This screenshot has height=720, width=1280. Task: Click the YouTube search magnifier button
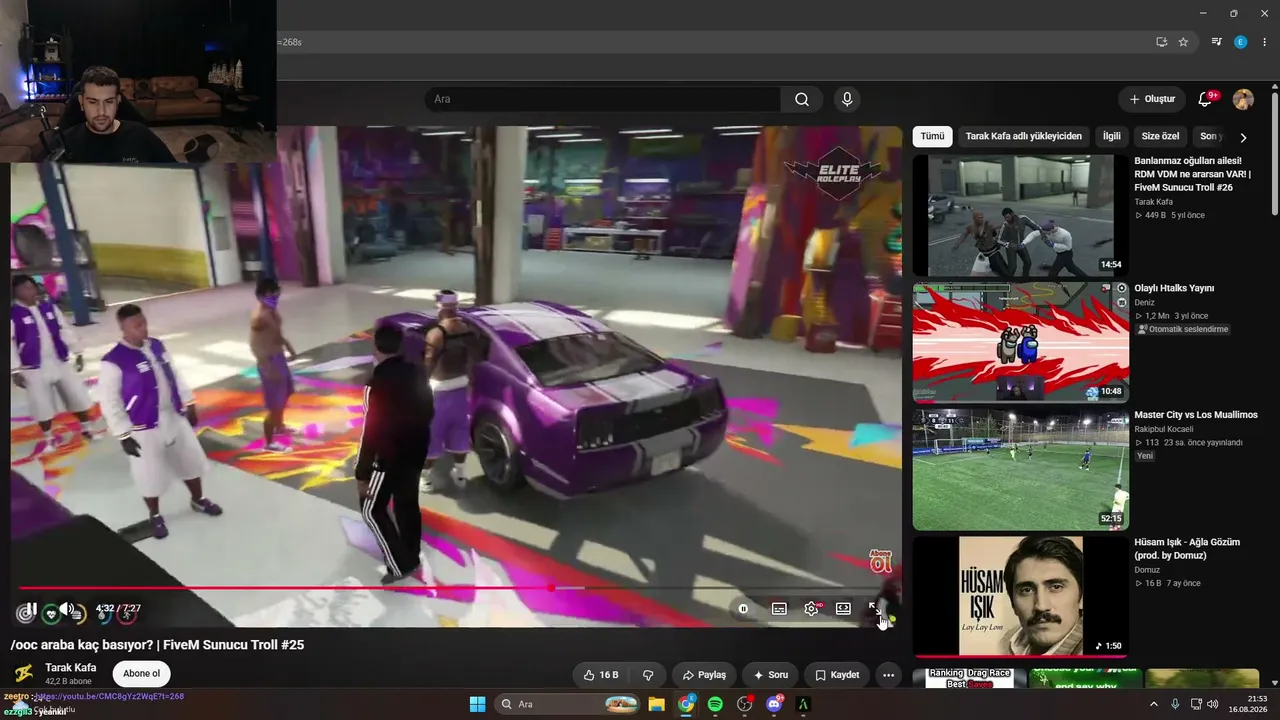(802, 99)
